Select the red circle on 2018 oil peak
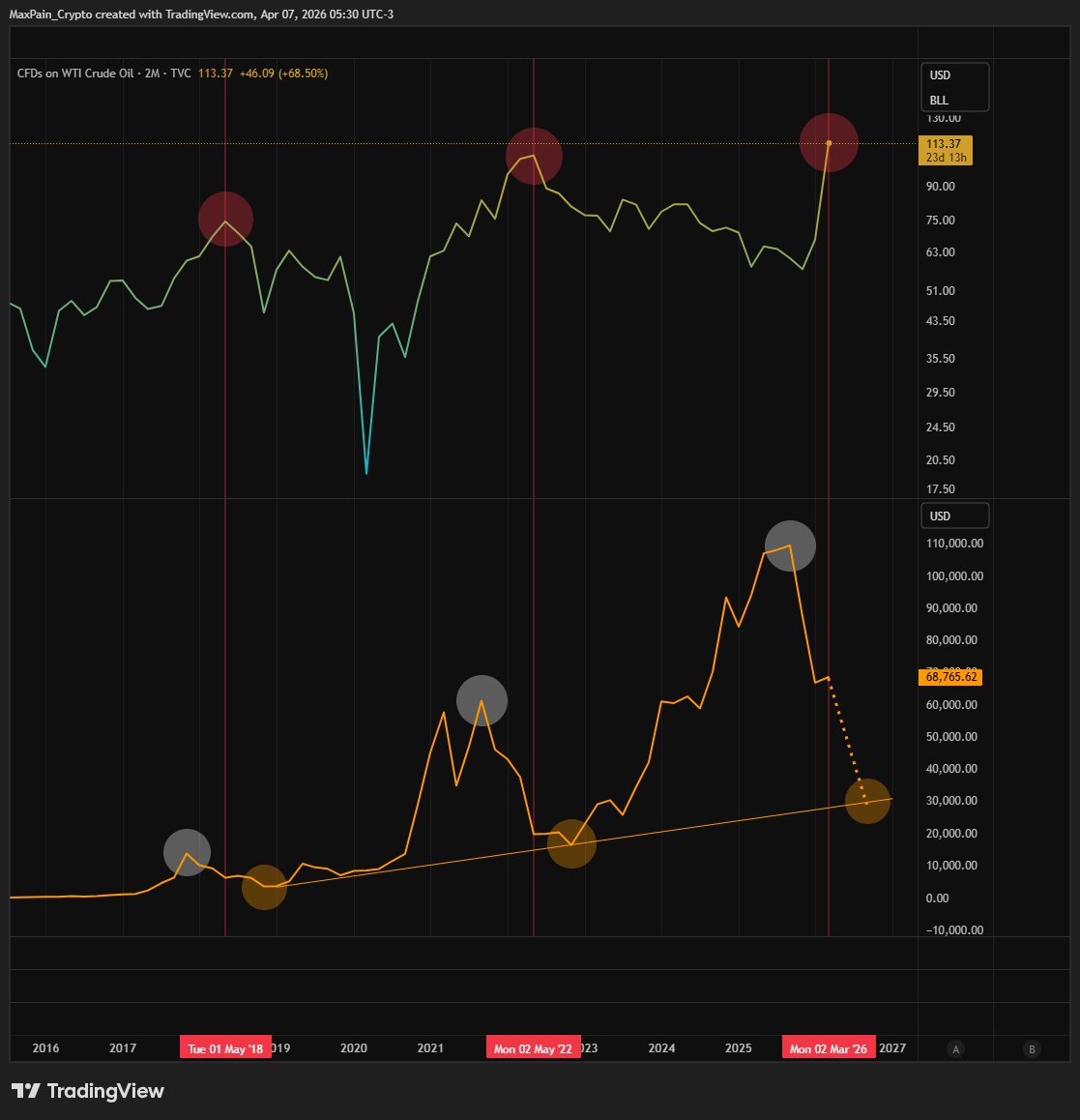This screenshot has width=1080, height=1120. 225,220
